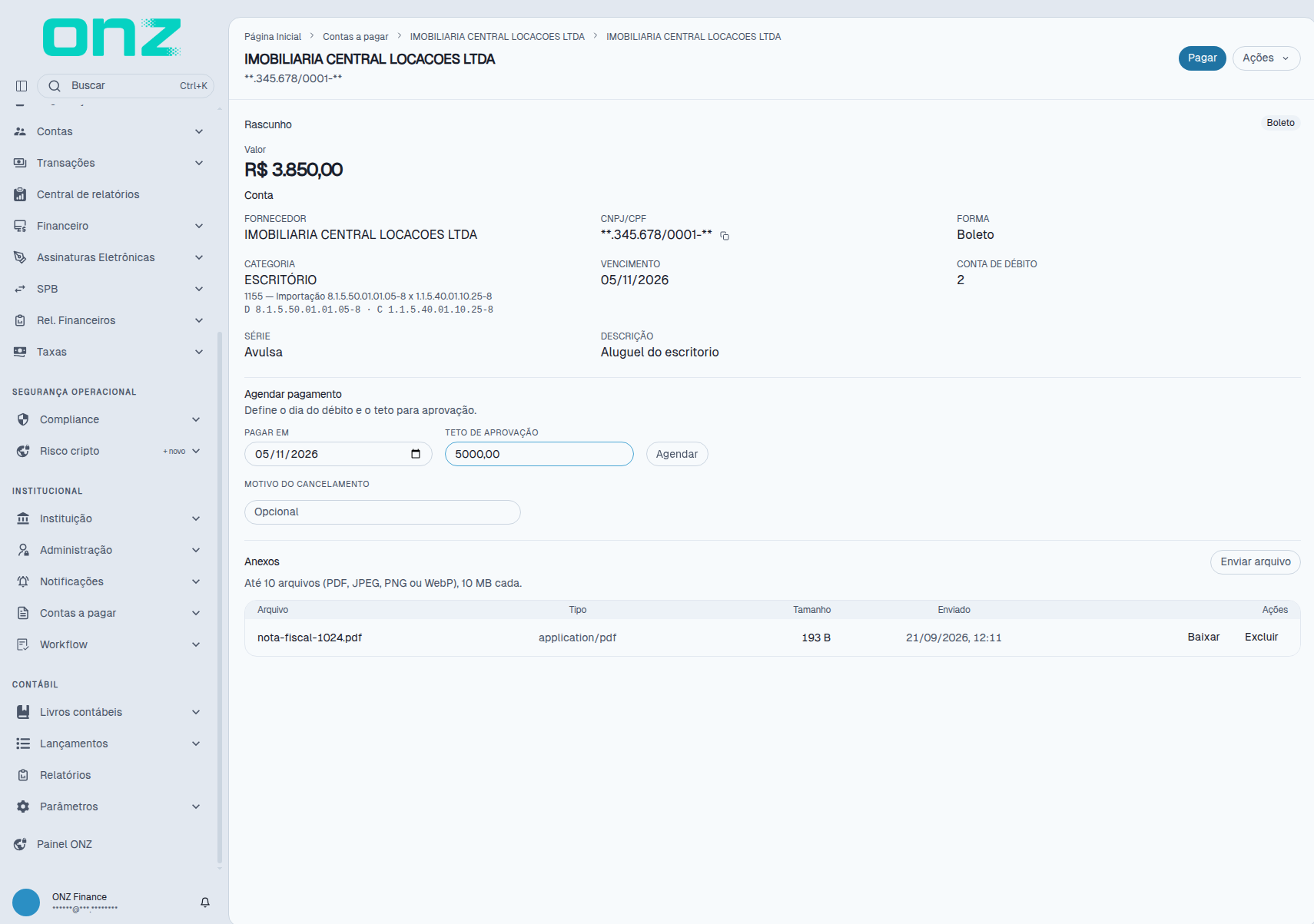Click the Buscar search field
The height and width of the screenshot is (924, 1314).
click(125, 86)
